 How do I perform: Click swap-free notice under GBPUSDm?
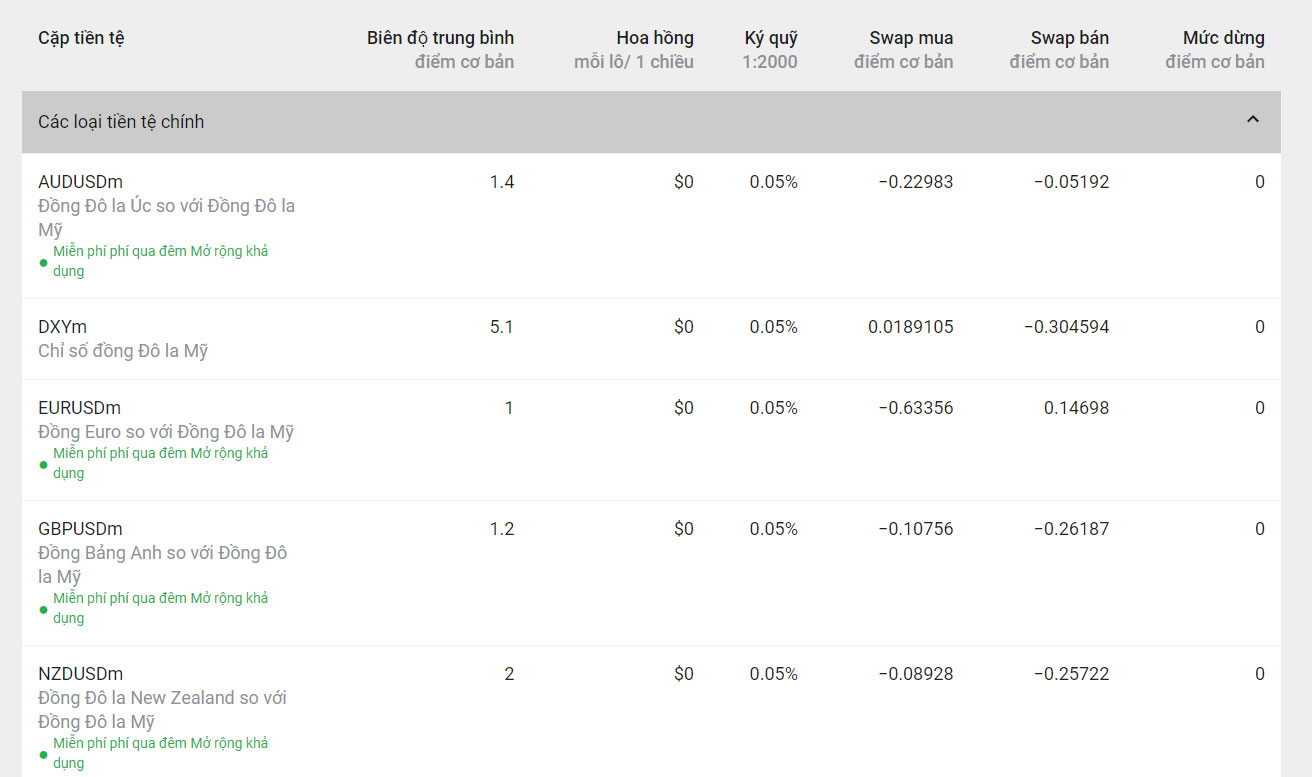point(160,608)
